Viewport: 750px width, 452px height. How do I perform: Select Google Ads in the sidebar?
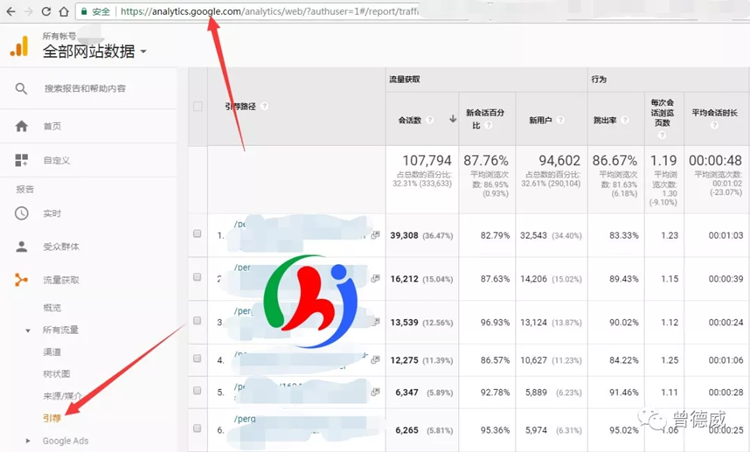(x=66, y=441)
